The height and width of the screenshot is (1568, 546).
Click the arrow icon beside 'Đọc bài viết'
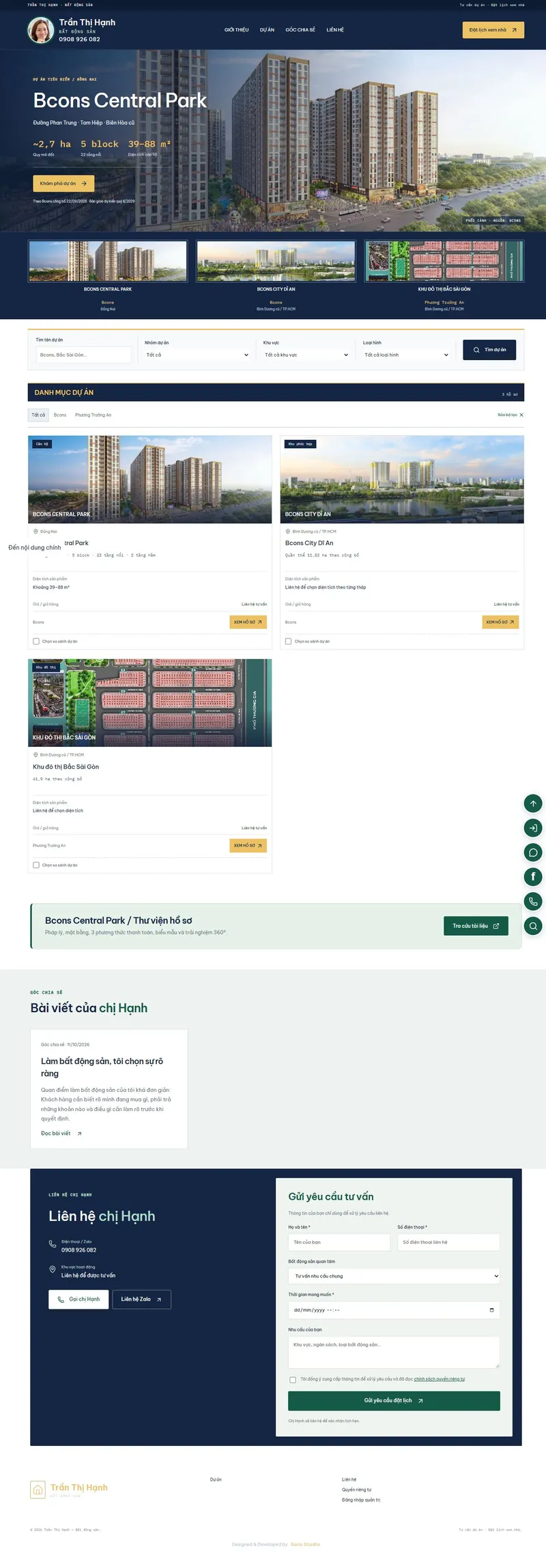79,1134
